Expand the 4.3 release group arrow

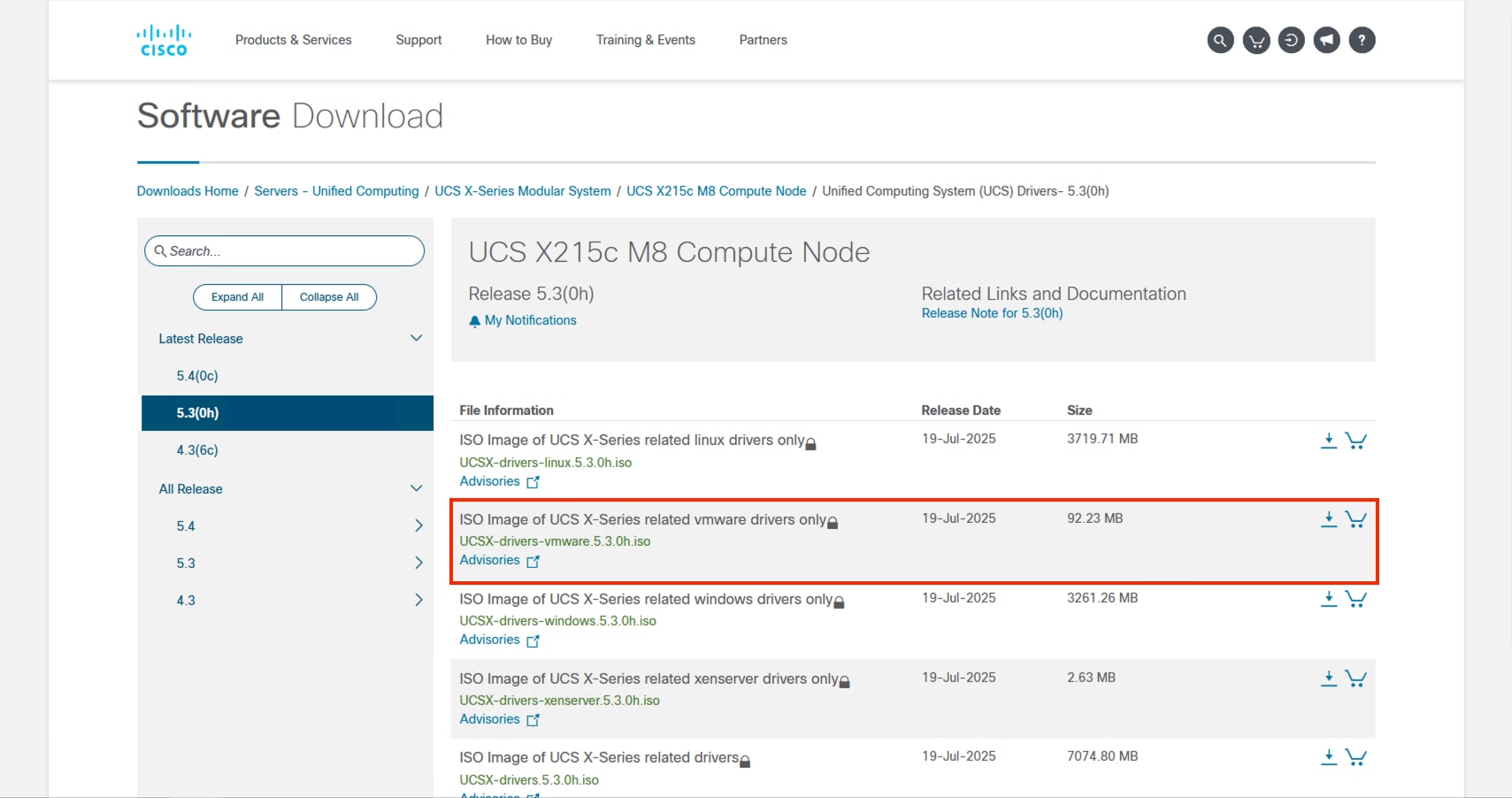pyautogui.click(x=418, y=601)
